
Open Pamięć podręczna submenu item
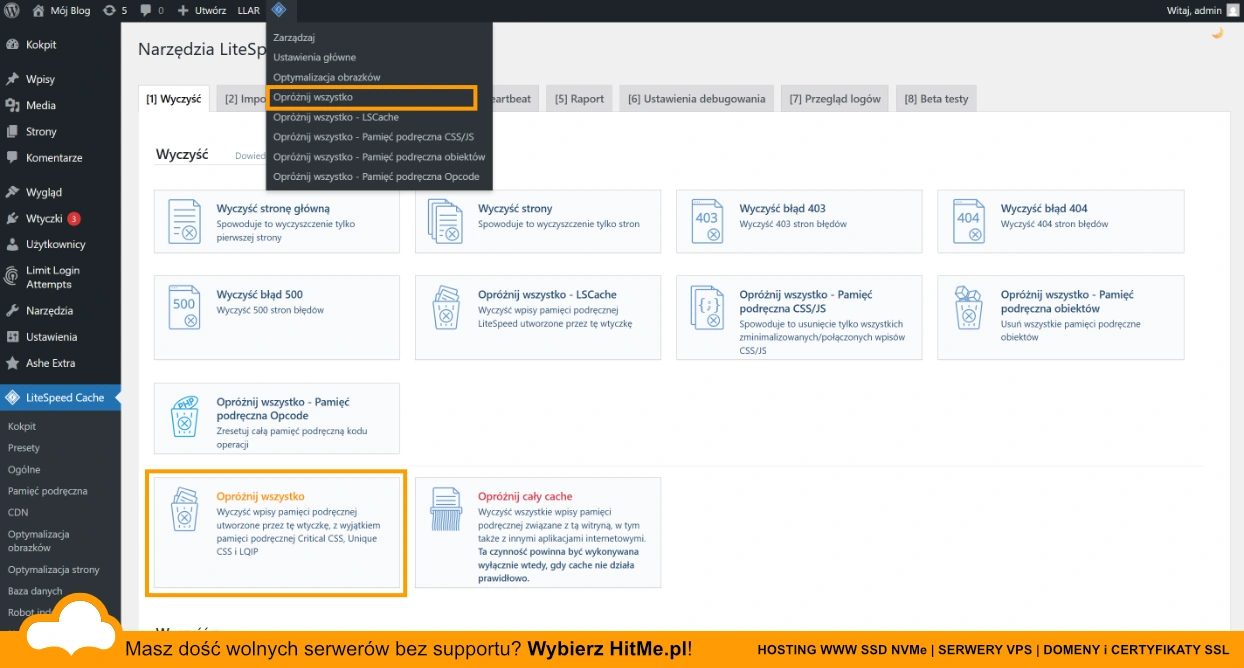pos(47,491)
